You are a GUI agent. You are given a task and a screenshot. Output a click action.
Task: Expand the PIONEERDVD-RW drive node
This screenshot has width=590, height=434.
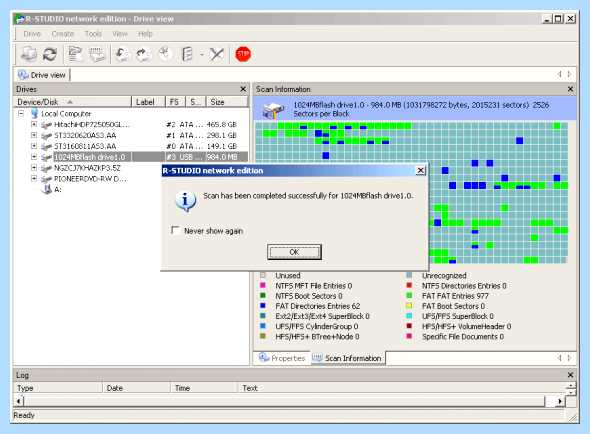click(34, 179)
